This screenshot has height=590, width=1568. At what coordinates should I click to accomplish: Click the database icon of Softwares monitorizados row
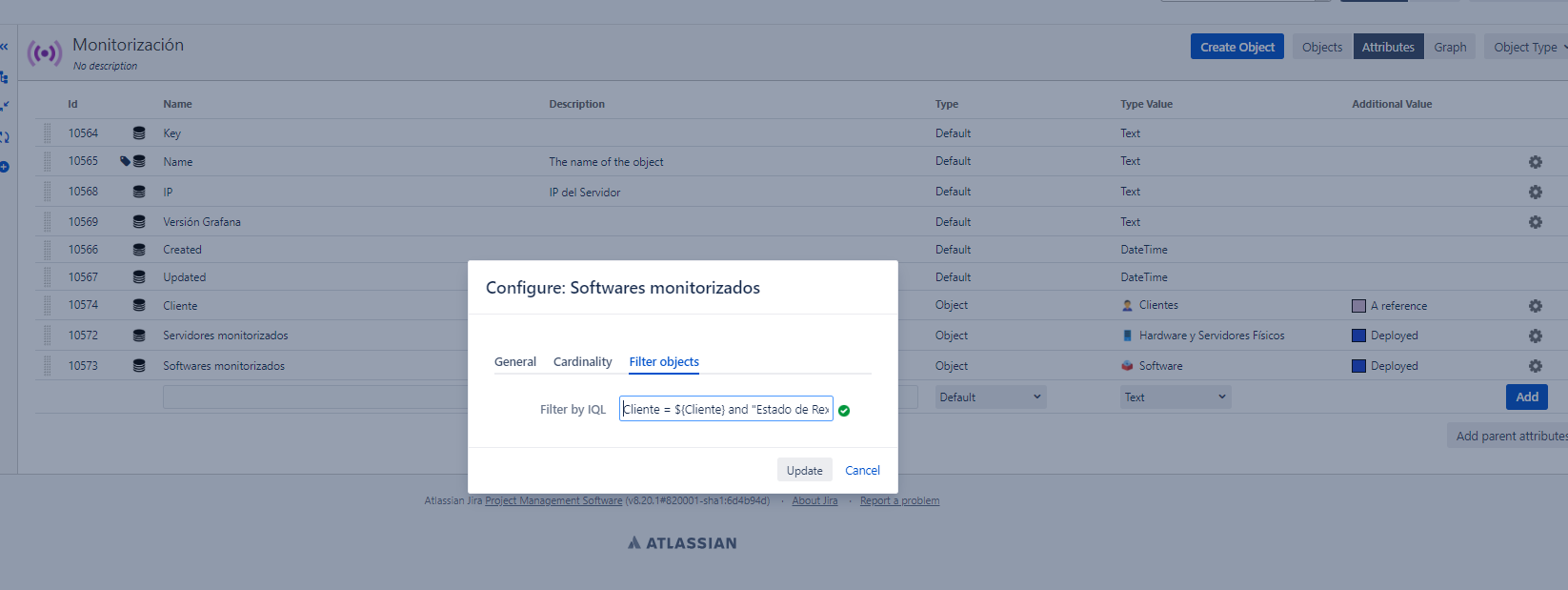click(x=139, y=365)
